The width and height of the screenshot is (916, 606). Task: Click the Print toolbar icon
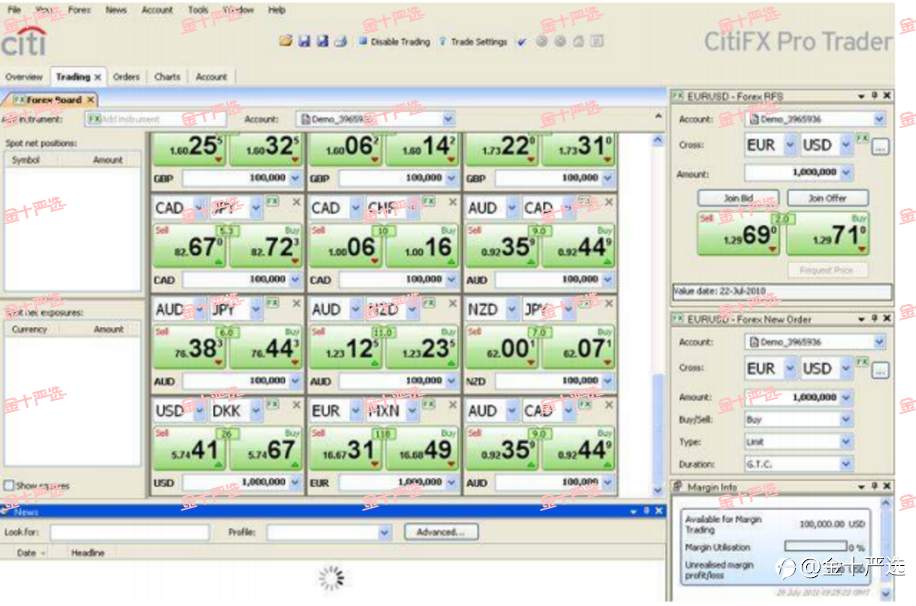tap(341, 41)
